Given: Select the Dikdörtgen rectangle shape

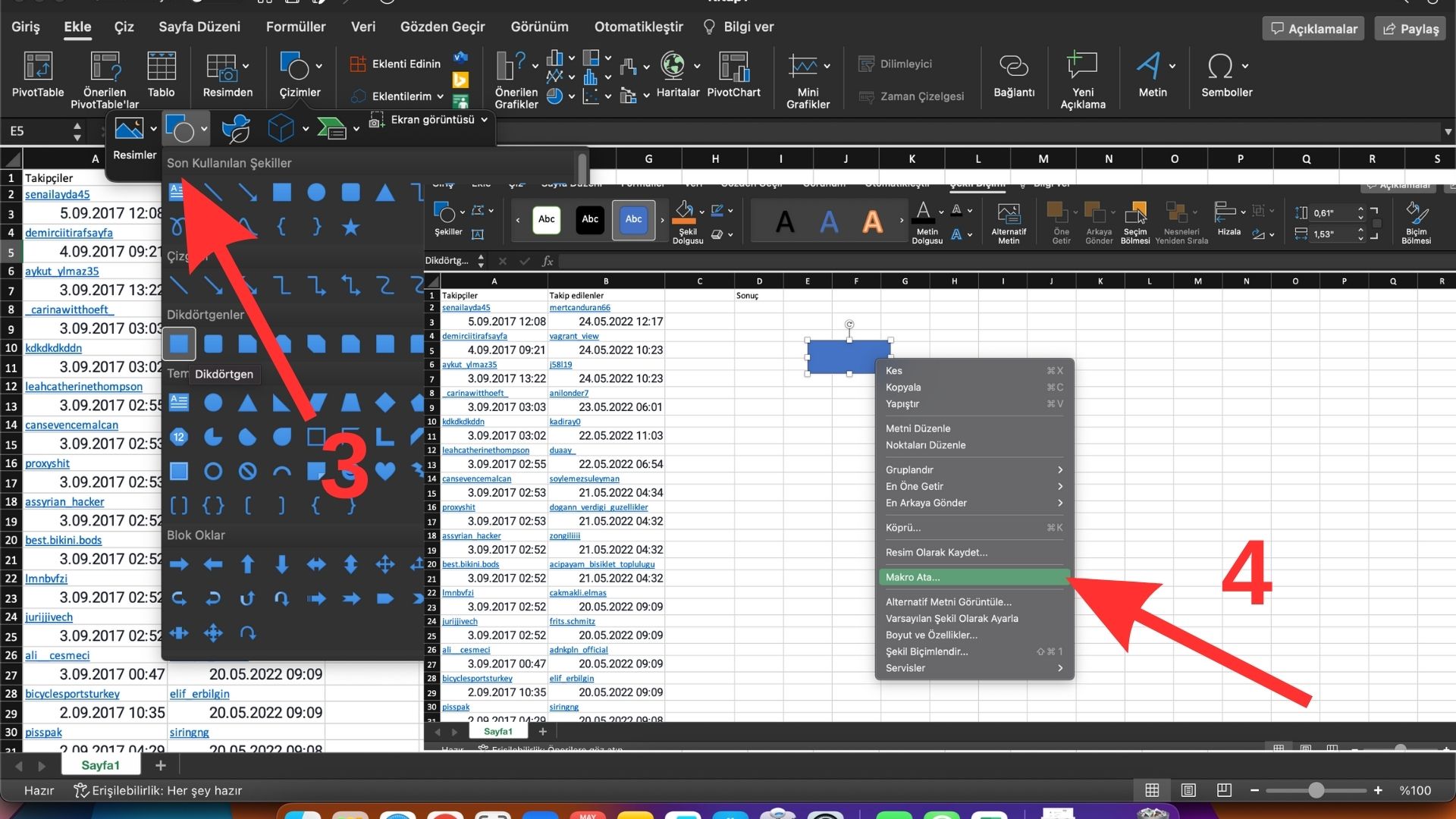Looking at the screenshot, I should (179, 344).
